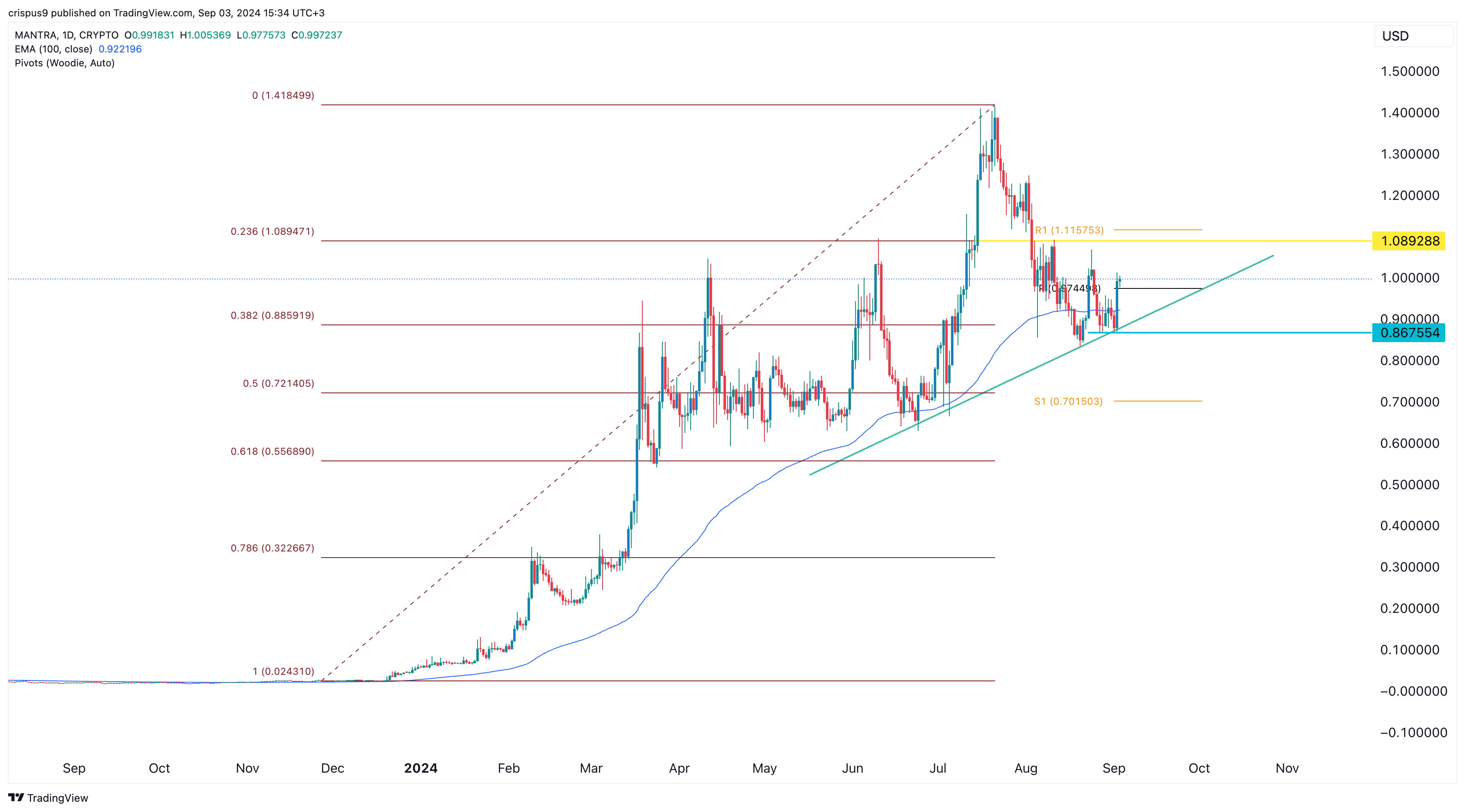Image resolution: width=1465 pixels, height=812 pixels.
Task: Click the 1 (0.024310) Fibonacci label
Action: tap(283, 671)
